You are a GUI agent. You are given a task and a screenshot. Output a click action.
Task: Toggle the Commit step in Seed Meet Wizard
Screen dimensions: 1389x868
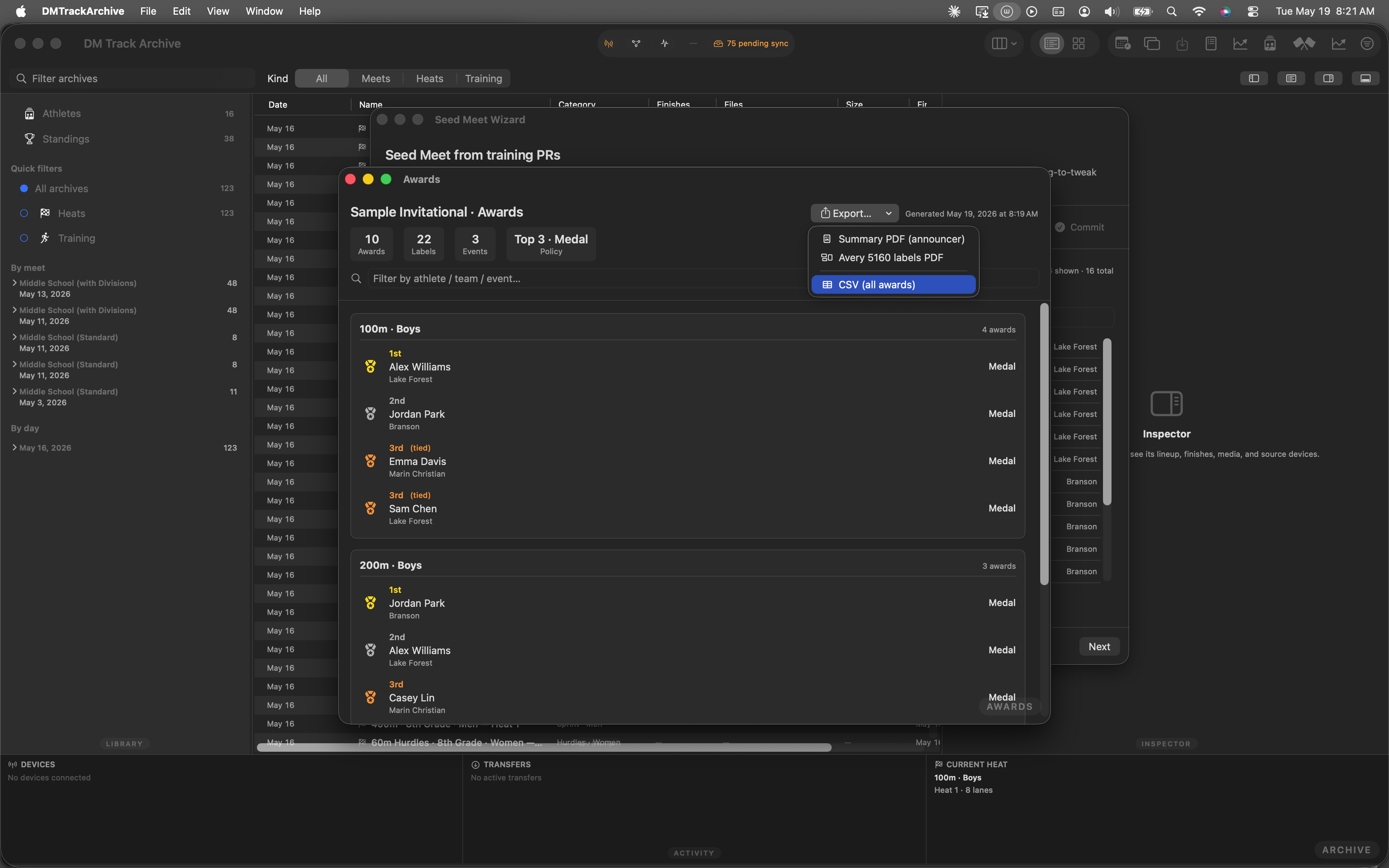tap(1080, 227)
